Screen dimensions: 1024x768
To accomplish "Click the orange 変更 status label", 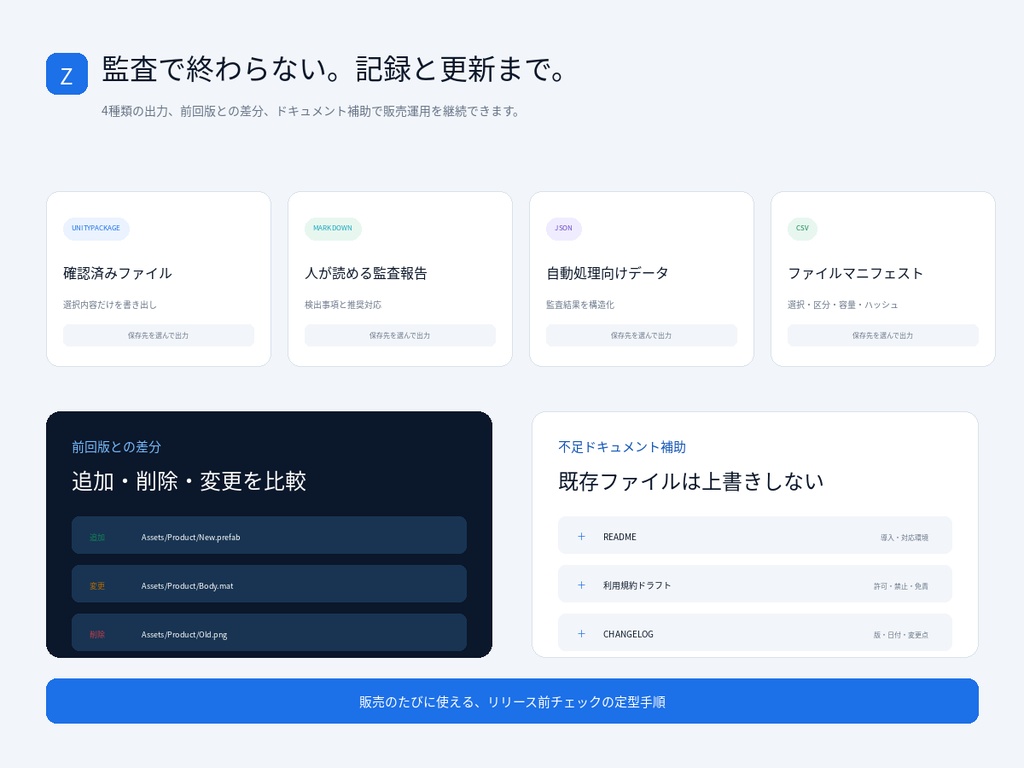I will coord(97,586).
